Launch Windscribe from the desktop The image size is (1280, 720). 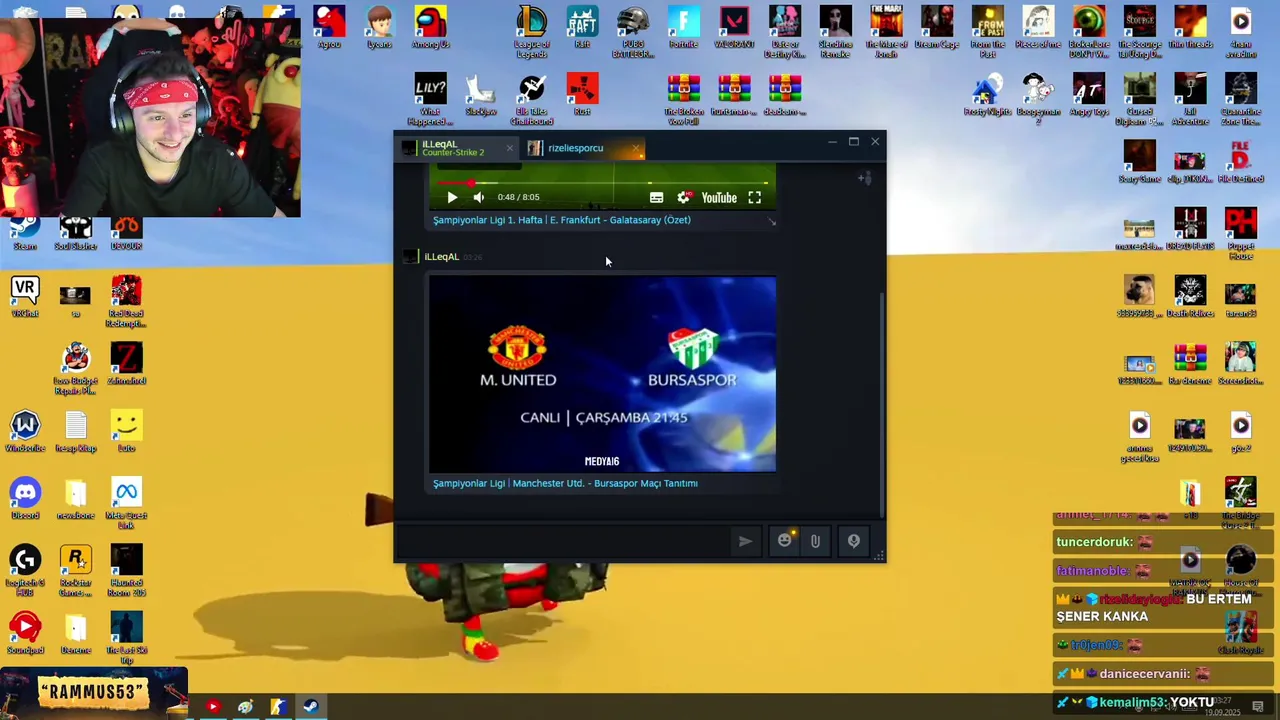[25, 431]
